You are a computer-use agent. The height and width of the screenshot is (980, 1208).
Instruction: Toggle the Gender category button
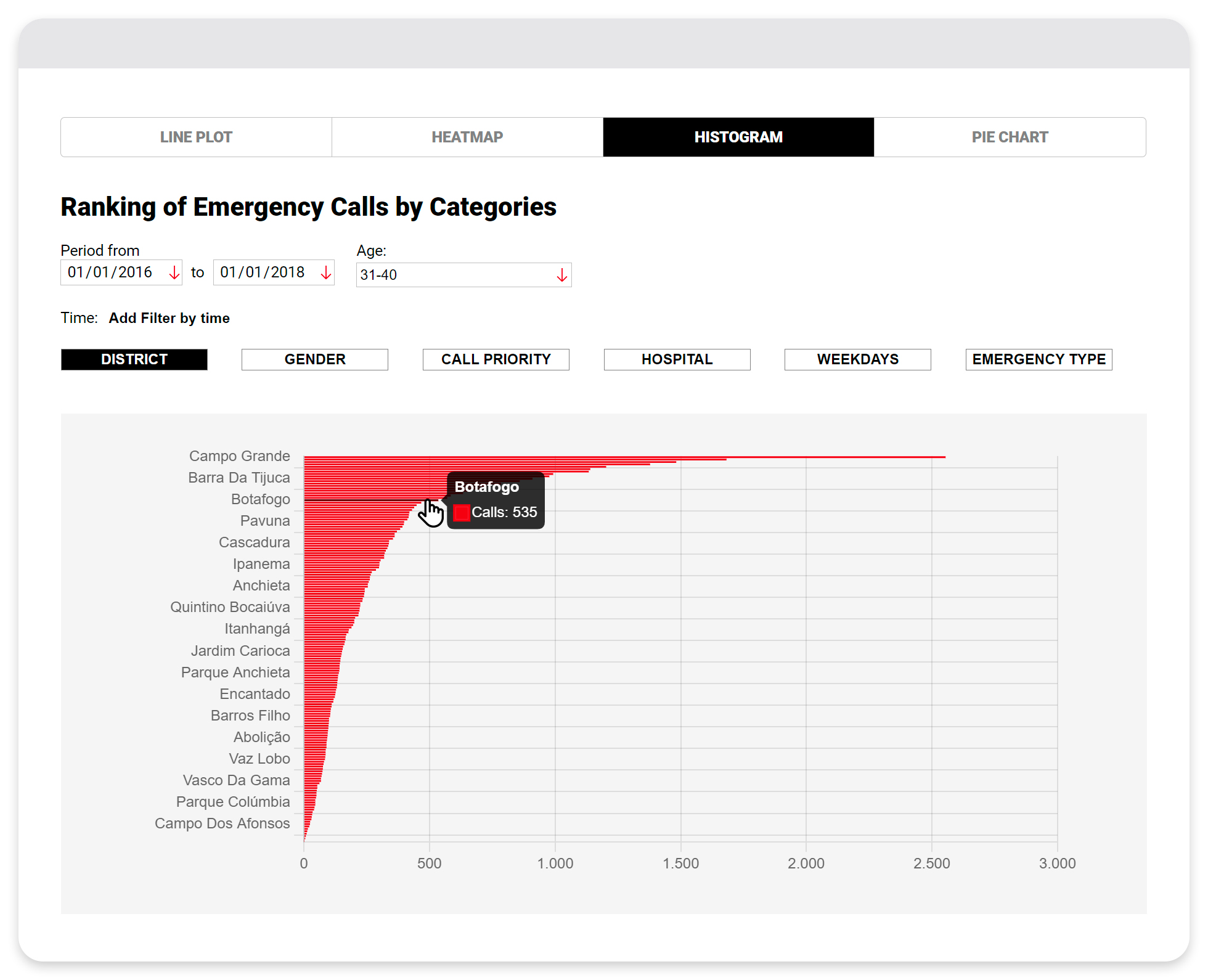[315, 359]
